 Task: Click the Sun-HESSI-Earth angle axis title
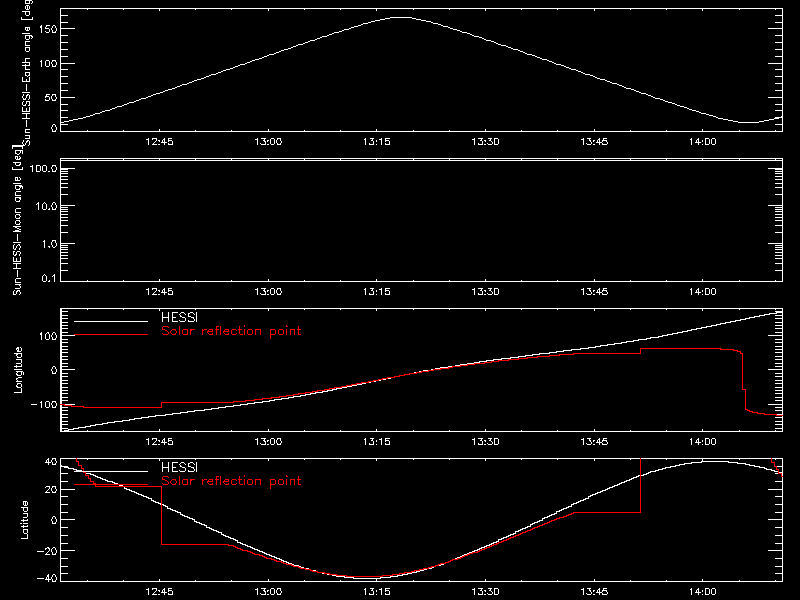click(27, 73)
